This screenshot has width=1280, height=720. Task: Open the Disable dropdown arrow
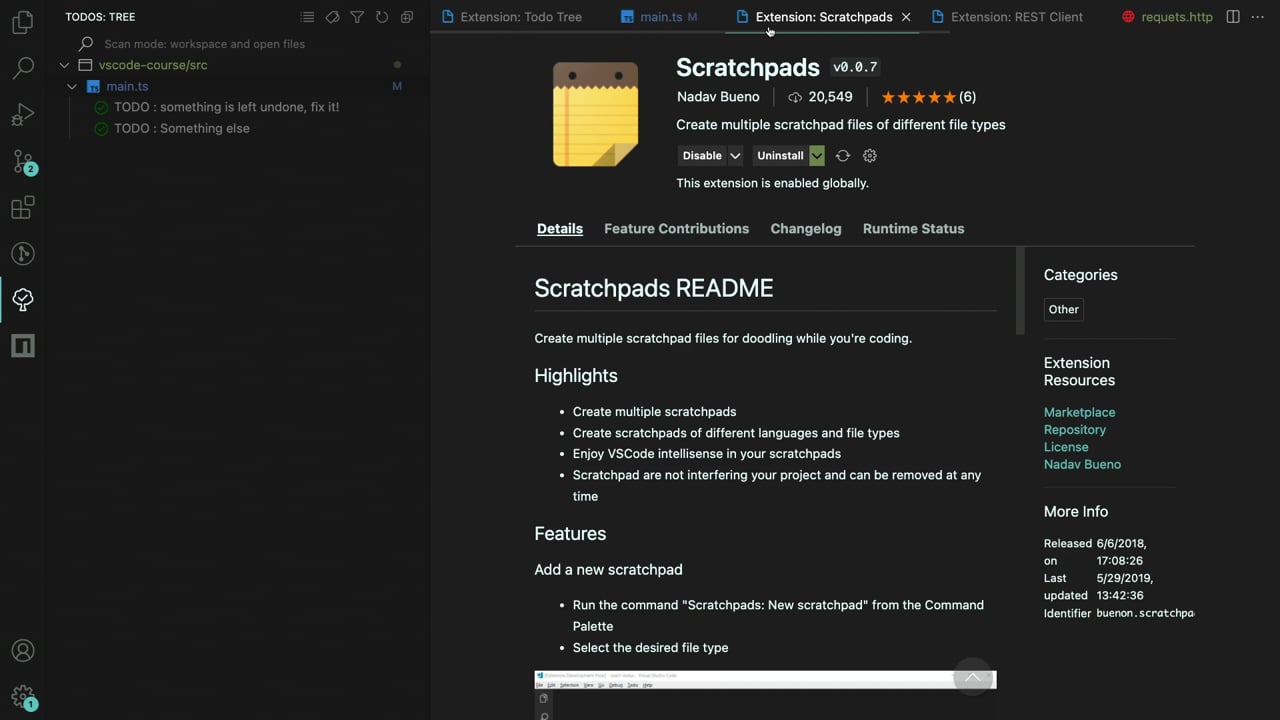coord(735,156)
